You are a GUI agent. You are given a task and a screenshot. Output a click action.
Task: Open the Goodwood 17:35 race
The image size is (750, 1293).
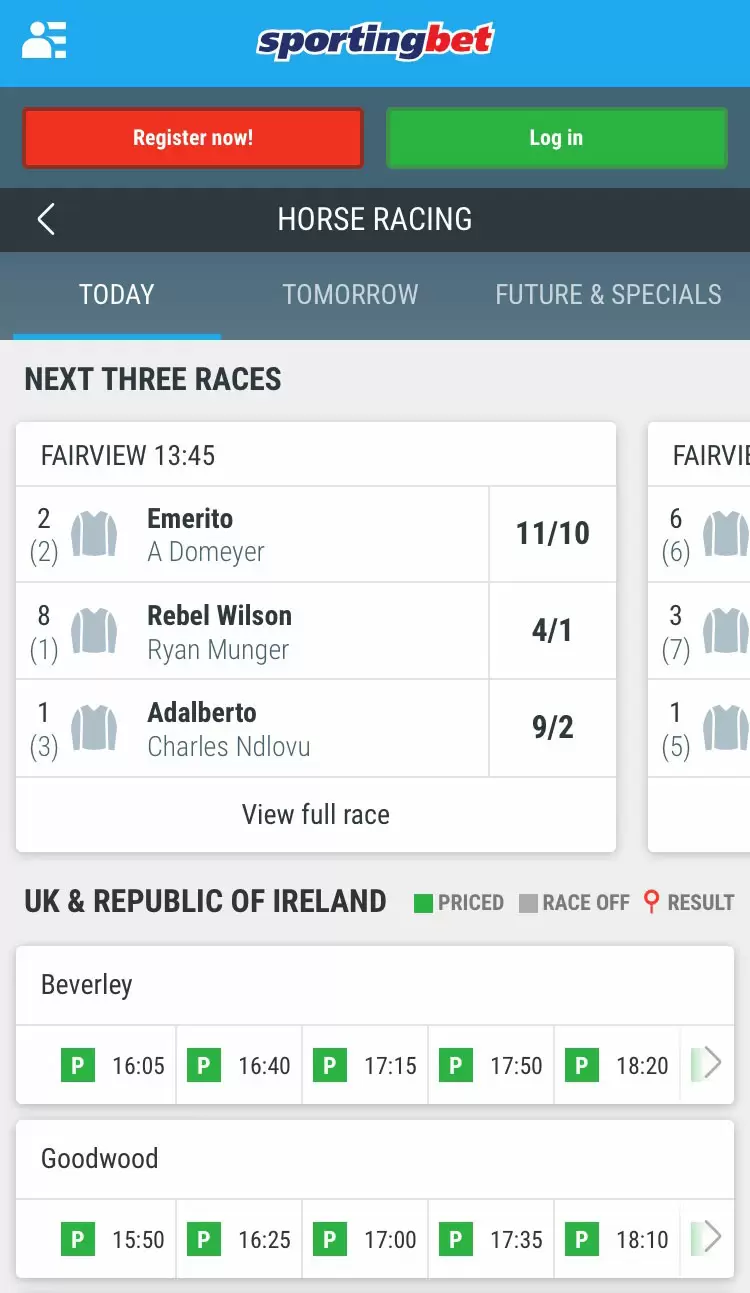coord(491,1240)
